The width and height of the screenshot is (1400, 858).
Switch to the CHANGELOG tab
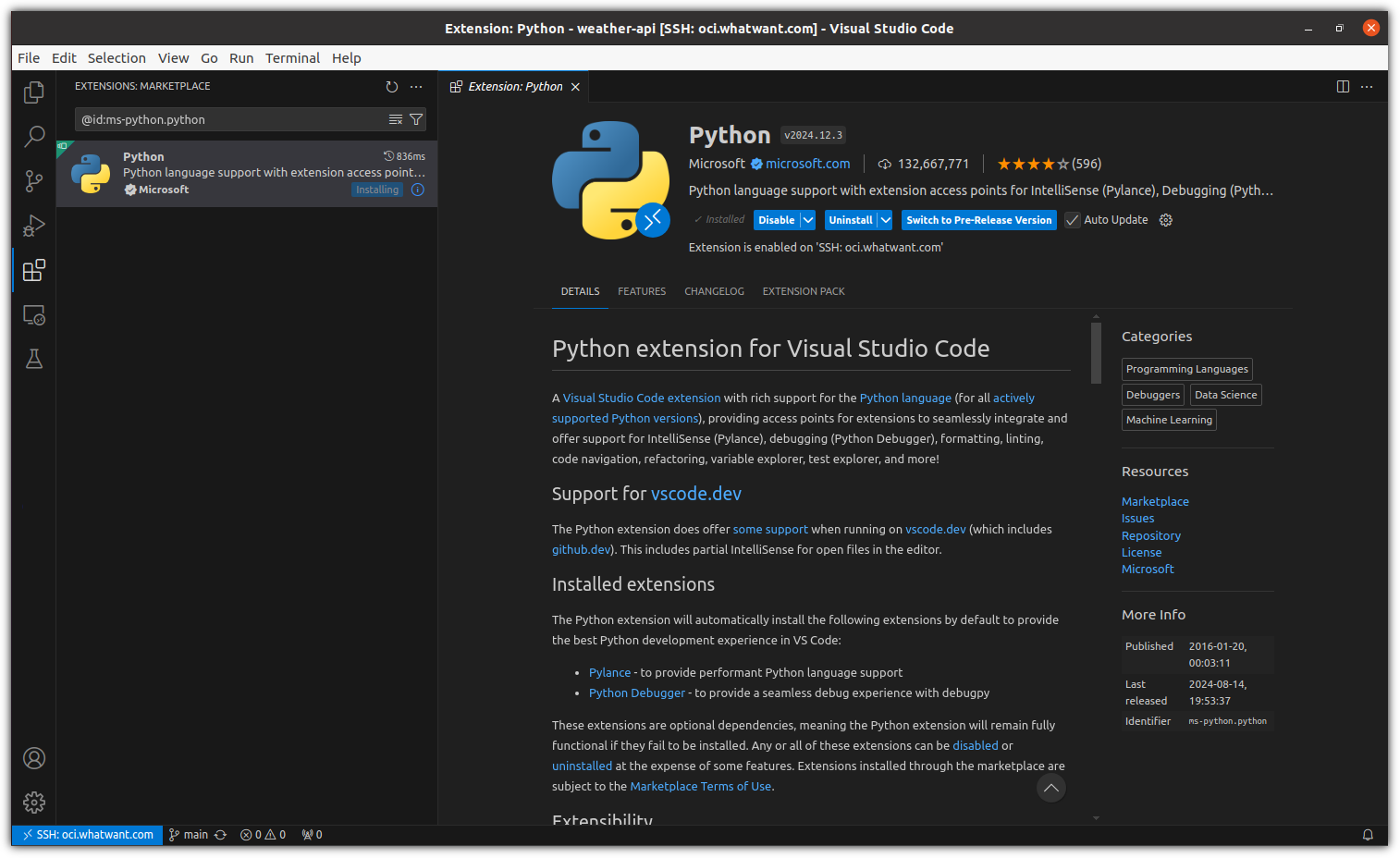(x=714, y=291)
